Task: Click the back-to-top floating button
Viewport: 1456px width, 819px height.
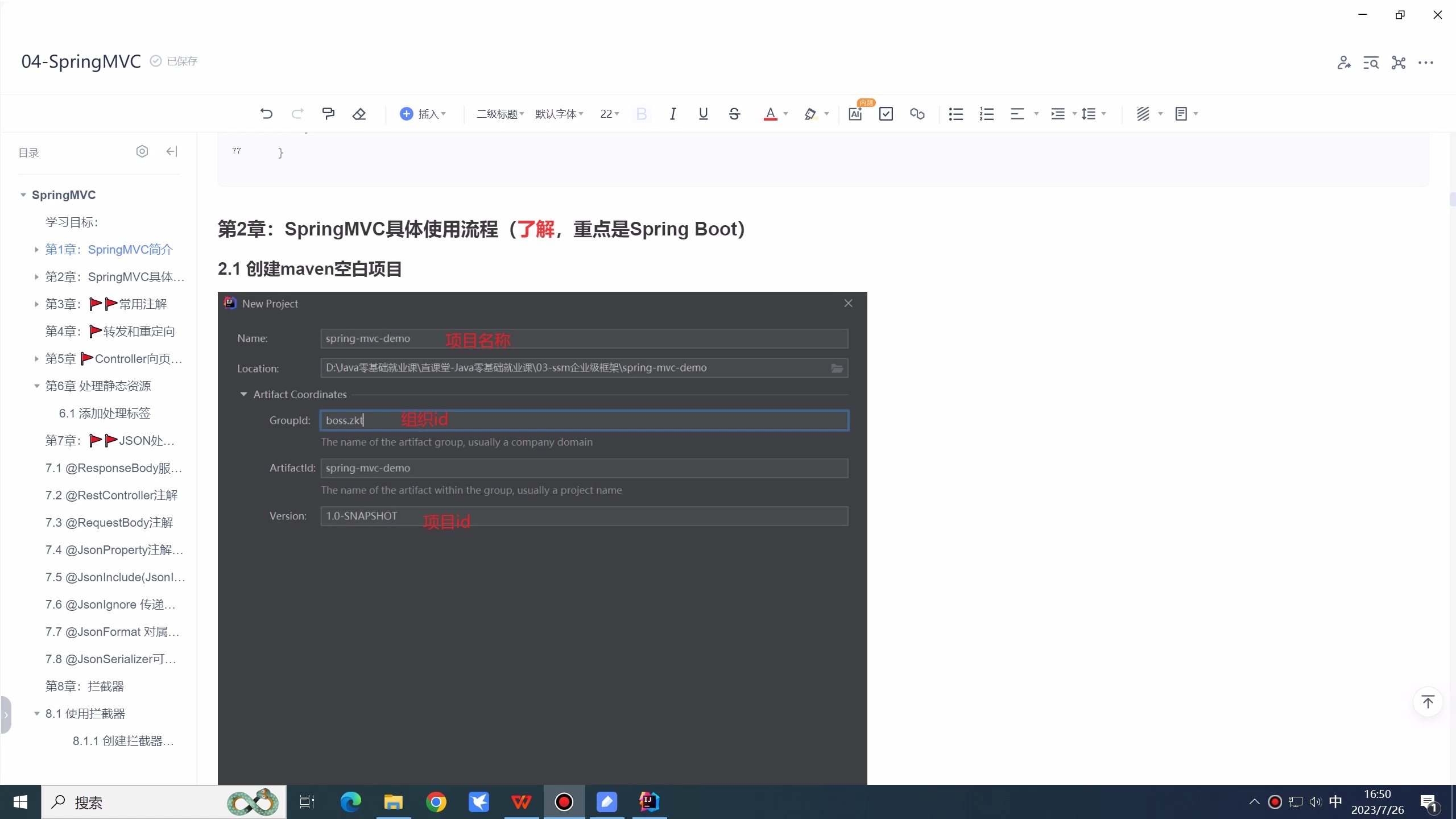Action: click(x=1428, y=702)
